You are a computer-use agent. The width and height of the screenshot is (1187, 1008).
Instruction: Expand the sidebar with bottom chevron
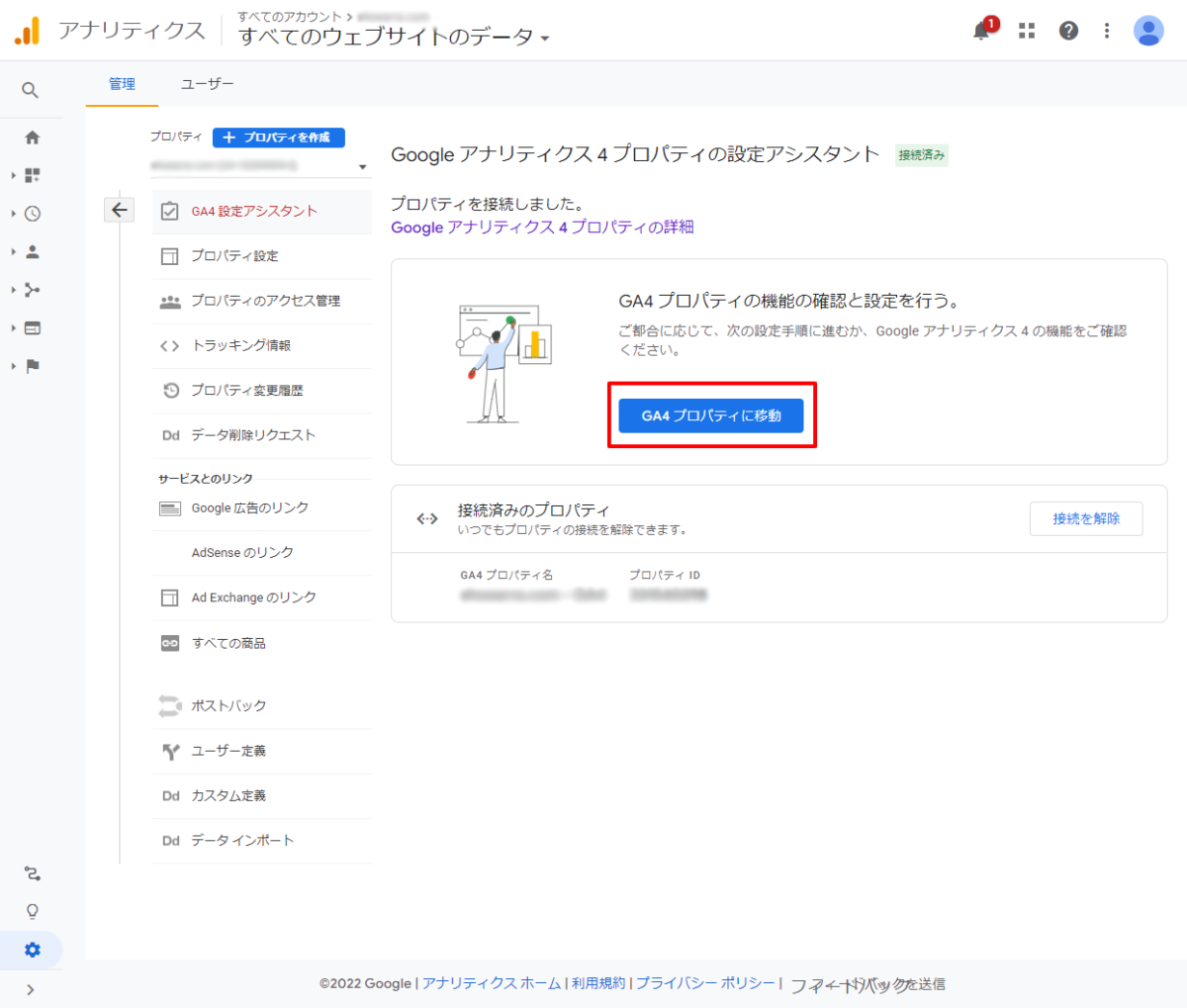[31, 989]
